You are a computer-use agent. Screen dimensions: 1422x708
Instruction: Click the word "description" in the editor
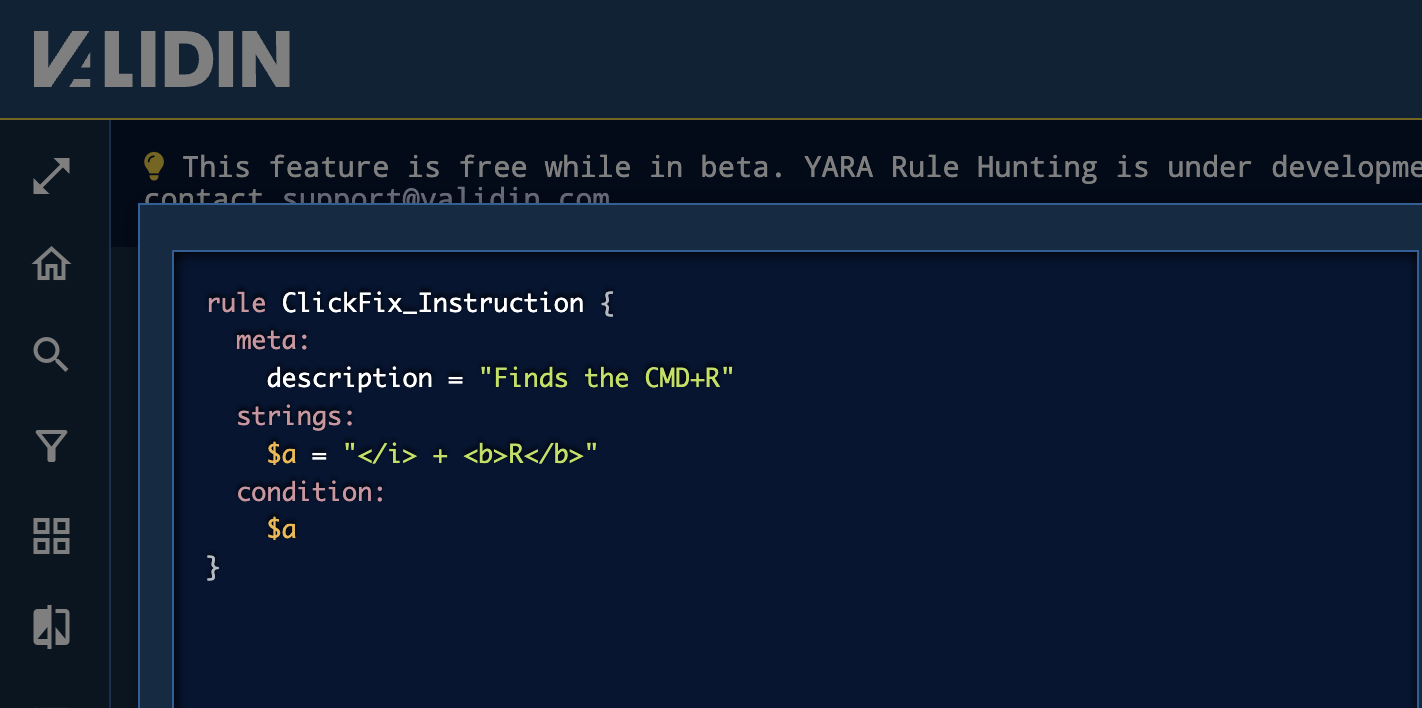[349, 379]
